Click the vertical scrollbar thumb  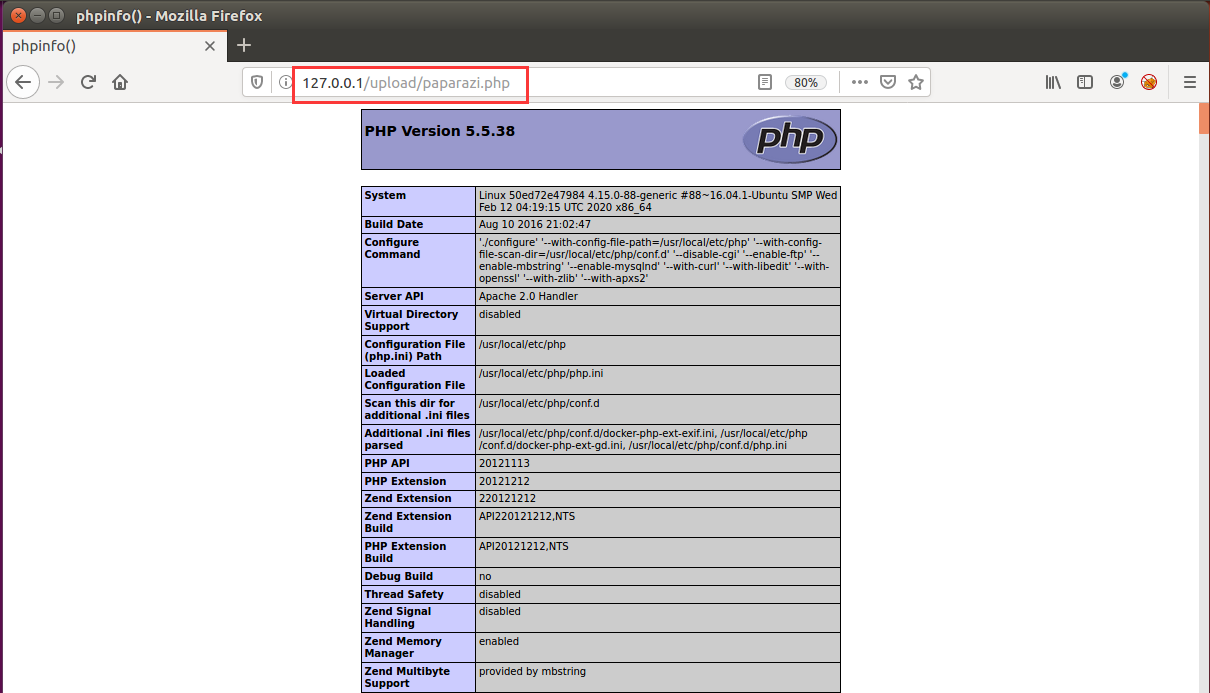pyautogui.click(x=1204, y=117)
